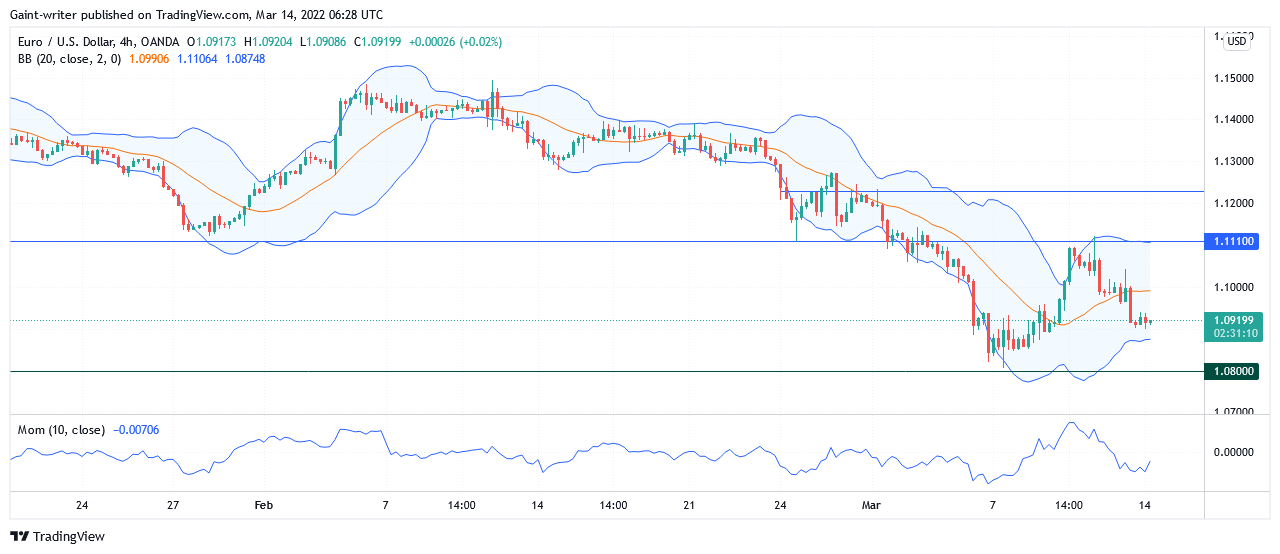The width and height of the screenshot is (1280, 554).
Task: Click the momentum value −0.00706
Action: (135, 430)
